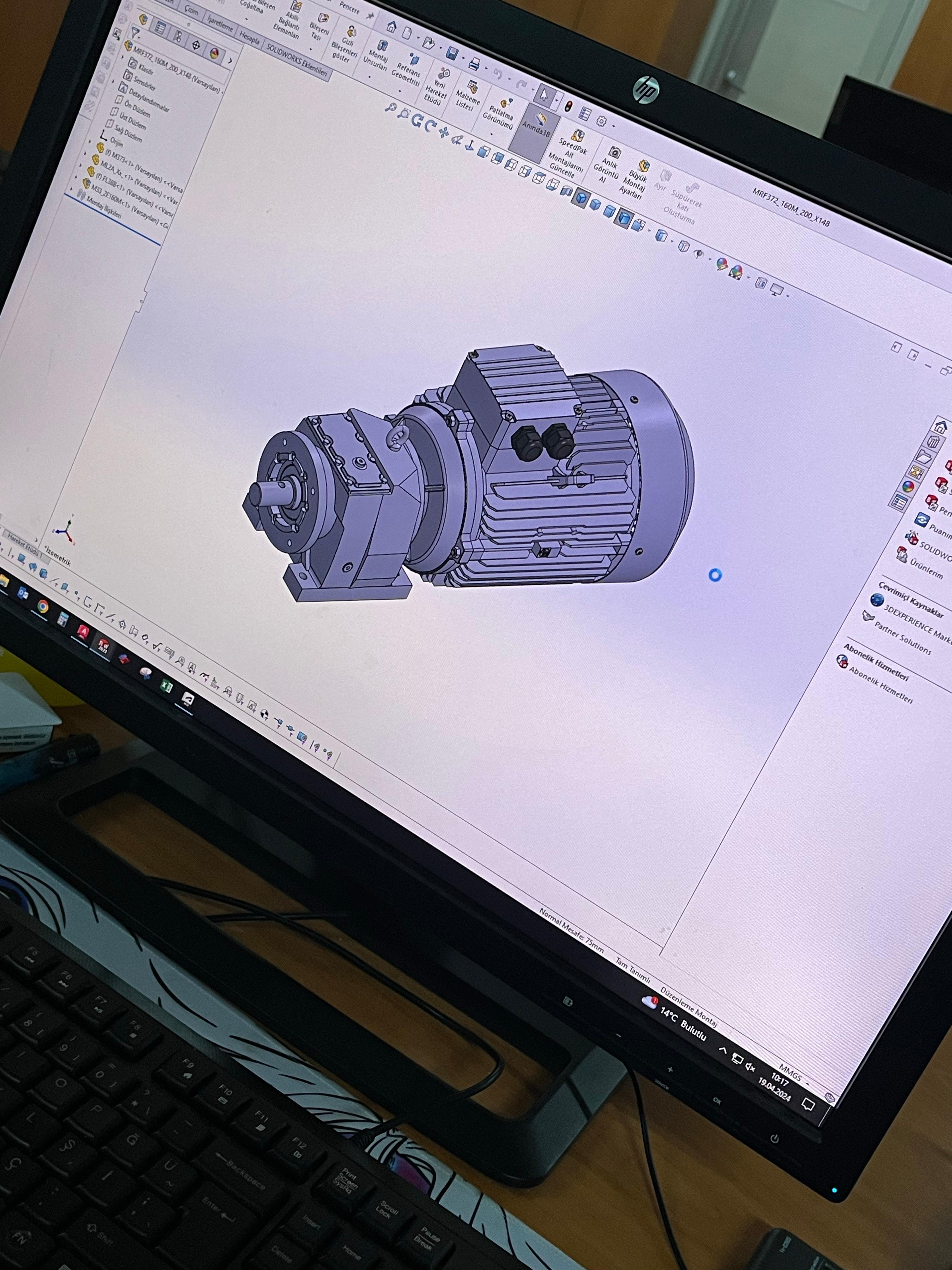Save the assembly with floppy disk icon
This screenshot has width=952, height=1270.
point(452,53)
